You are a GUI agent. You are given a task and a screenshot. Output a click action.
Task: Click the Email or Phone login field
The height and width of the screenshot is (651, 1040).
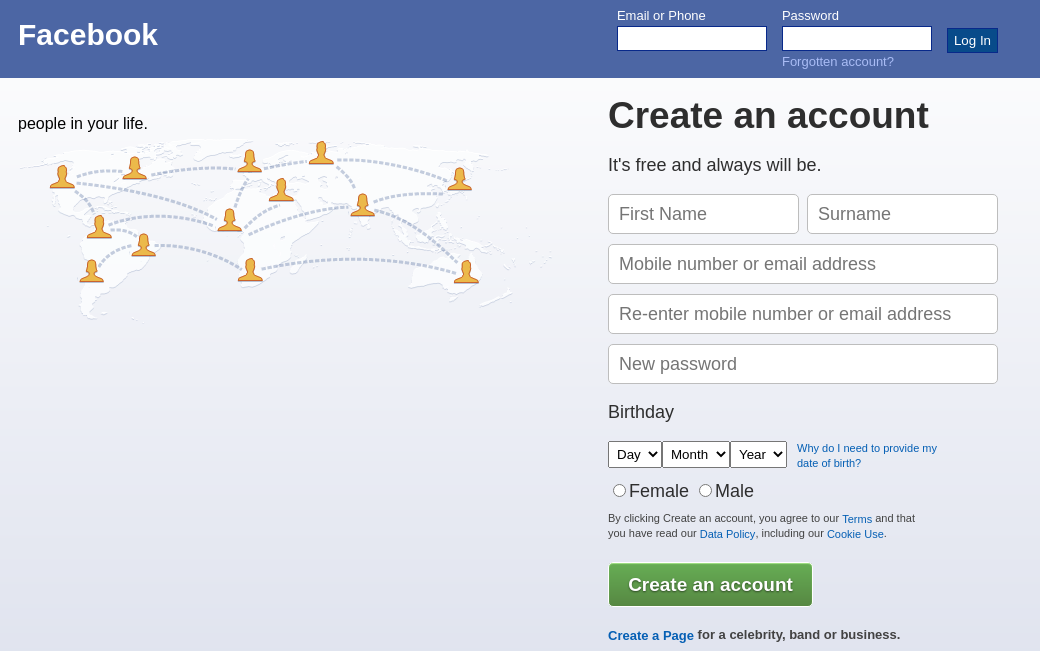692,39
